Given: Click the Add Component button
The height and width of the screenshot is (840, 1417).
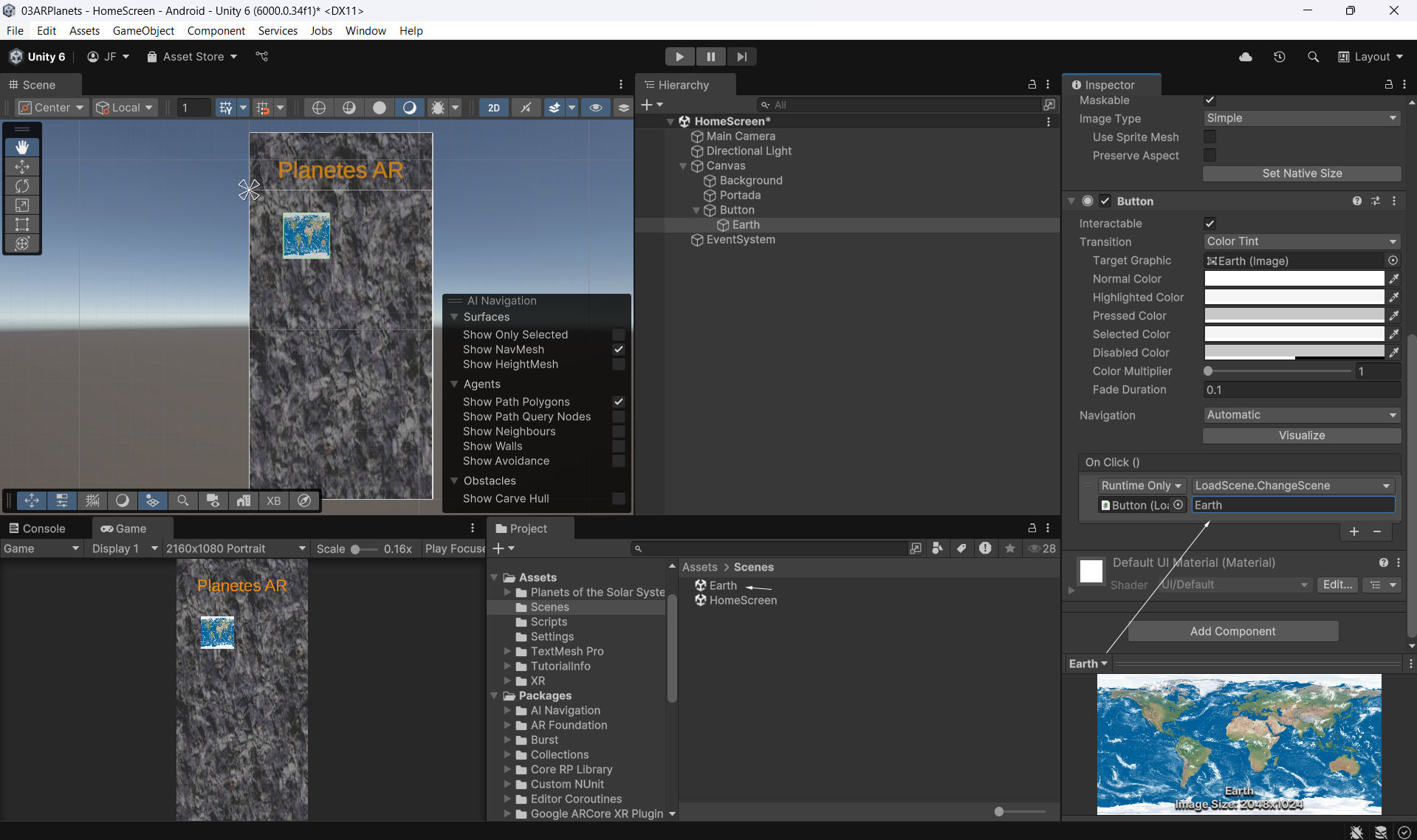Looking at the screenshot, I should 1232,632.
